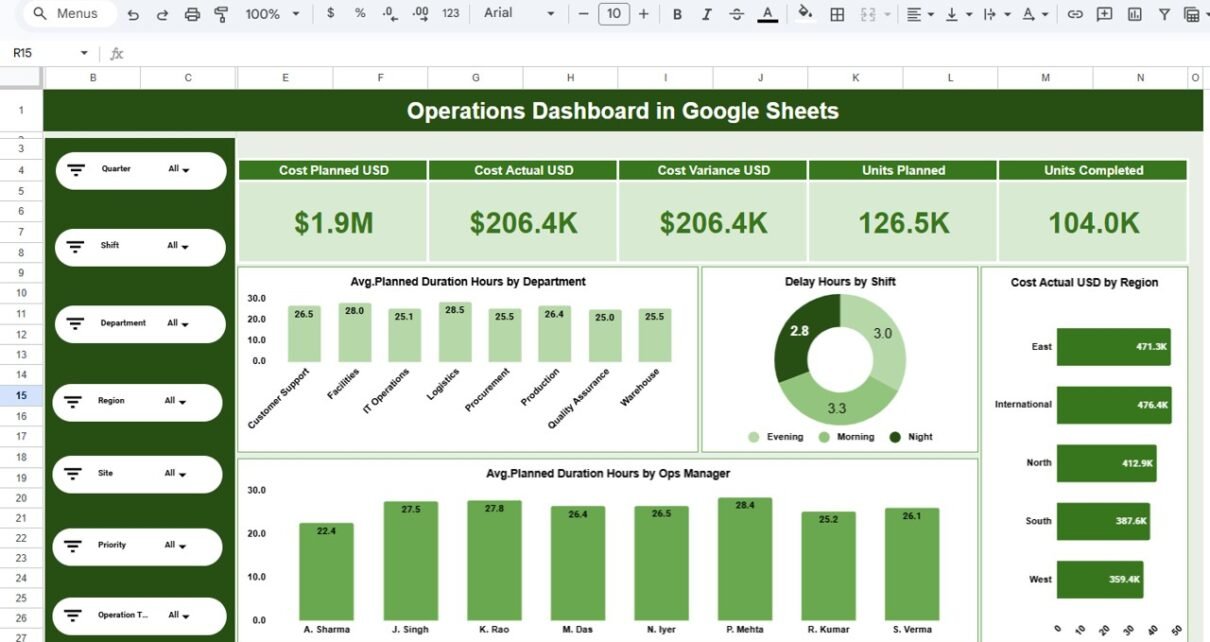Open the Arial font dropdown
Image resolution: width=1210 pixels, height=642 pixels.
click(518, 14)
